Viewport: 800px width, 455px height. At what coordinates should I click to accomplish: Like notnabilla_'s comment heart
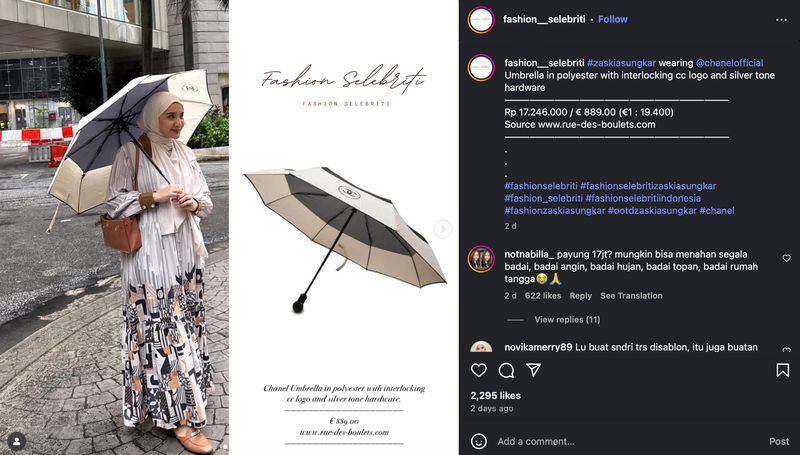786,259
